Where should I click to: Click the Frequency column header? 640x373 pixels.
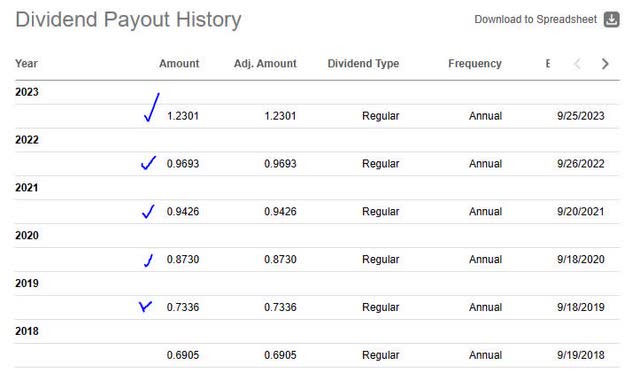(x=475, y=64)
